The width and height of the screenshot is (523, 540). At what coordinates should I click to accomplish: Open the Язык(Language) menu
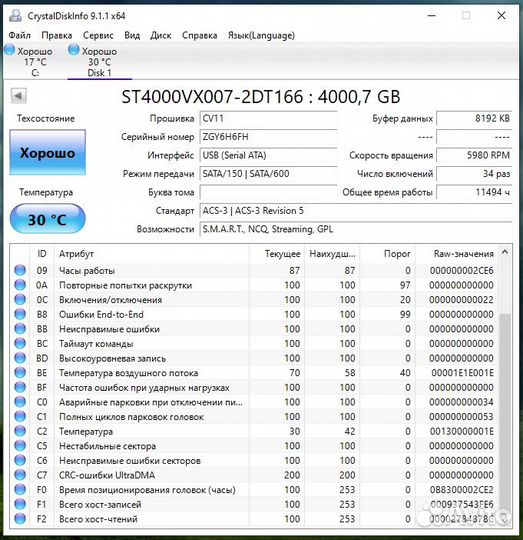point(261,35)
